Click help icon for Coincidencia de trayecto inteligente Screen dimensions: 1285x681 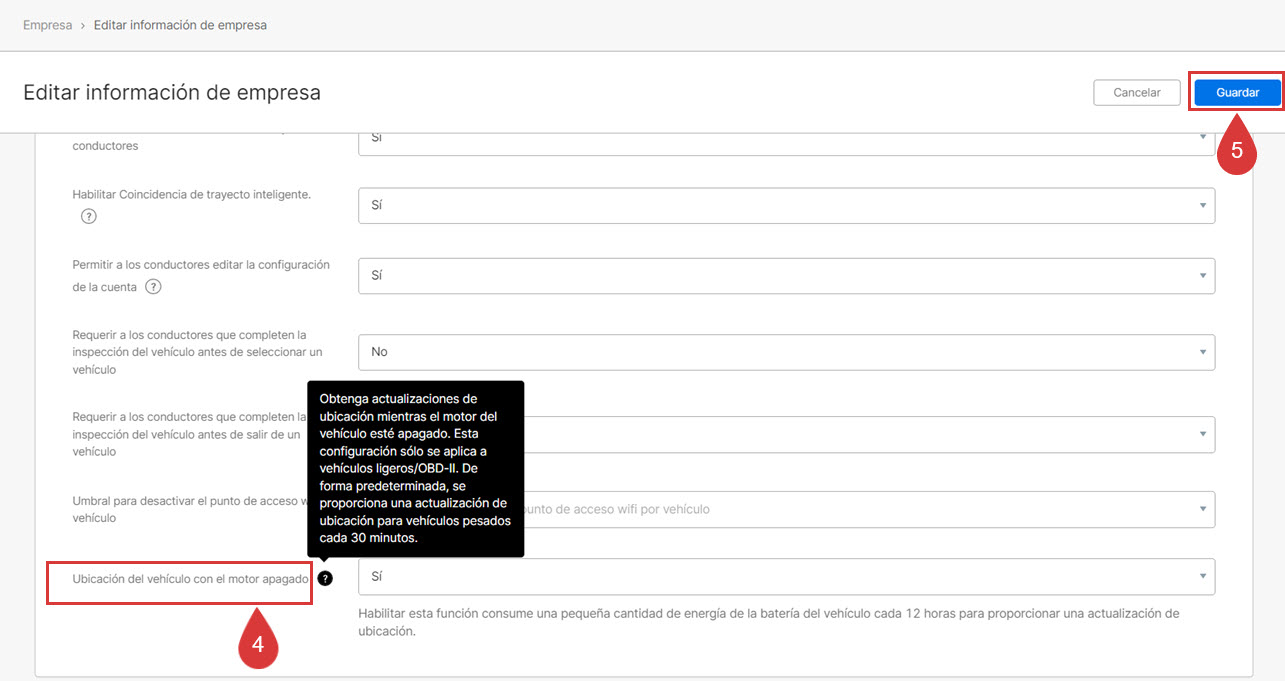pos(88,216)
